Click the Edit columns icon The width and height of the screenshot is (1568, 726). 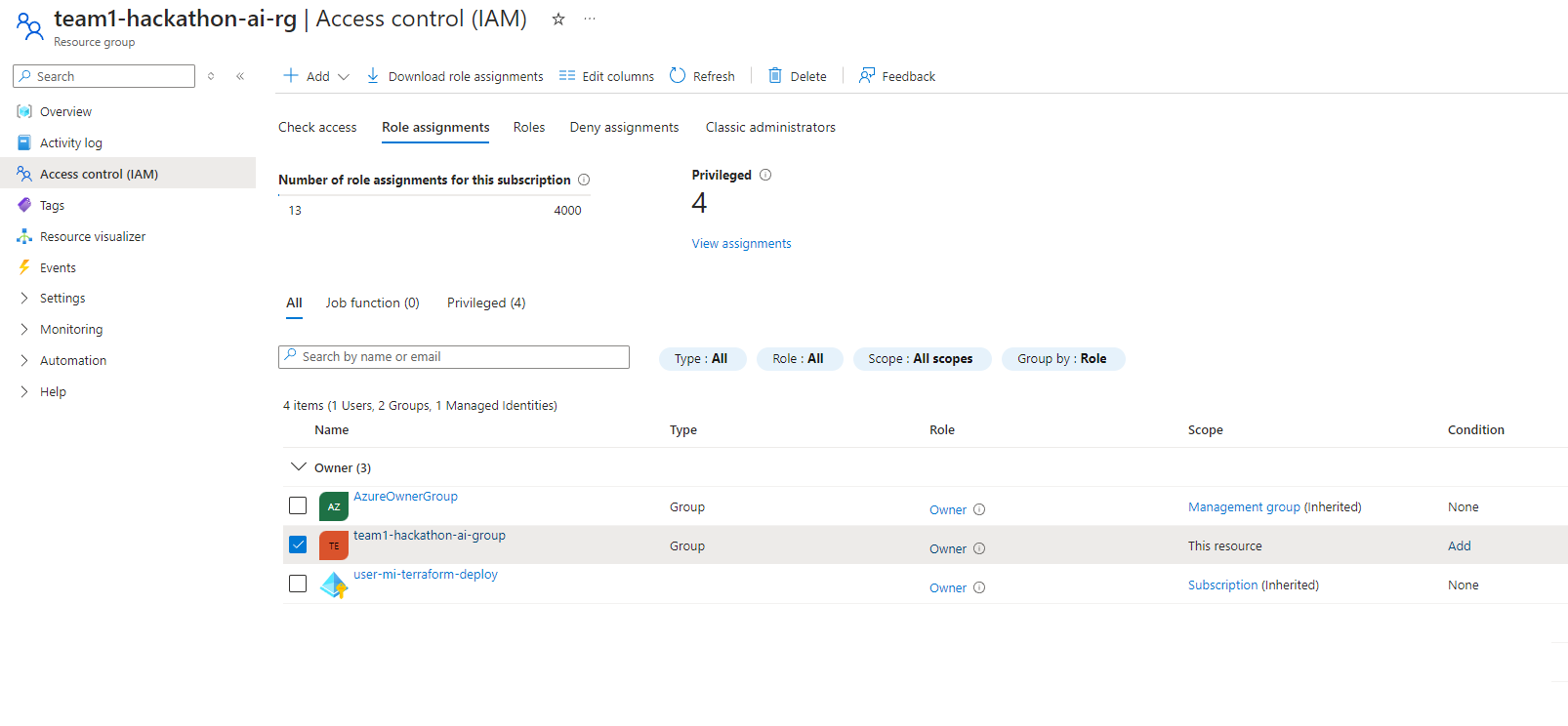[567, 75]
